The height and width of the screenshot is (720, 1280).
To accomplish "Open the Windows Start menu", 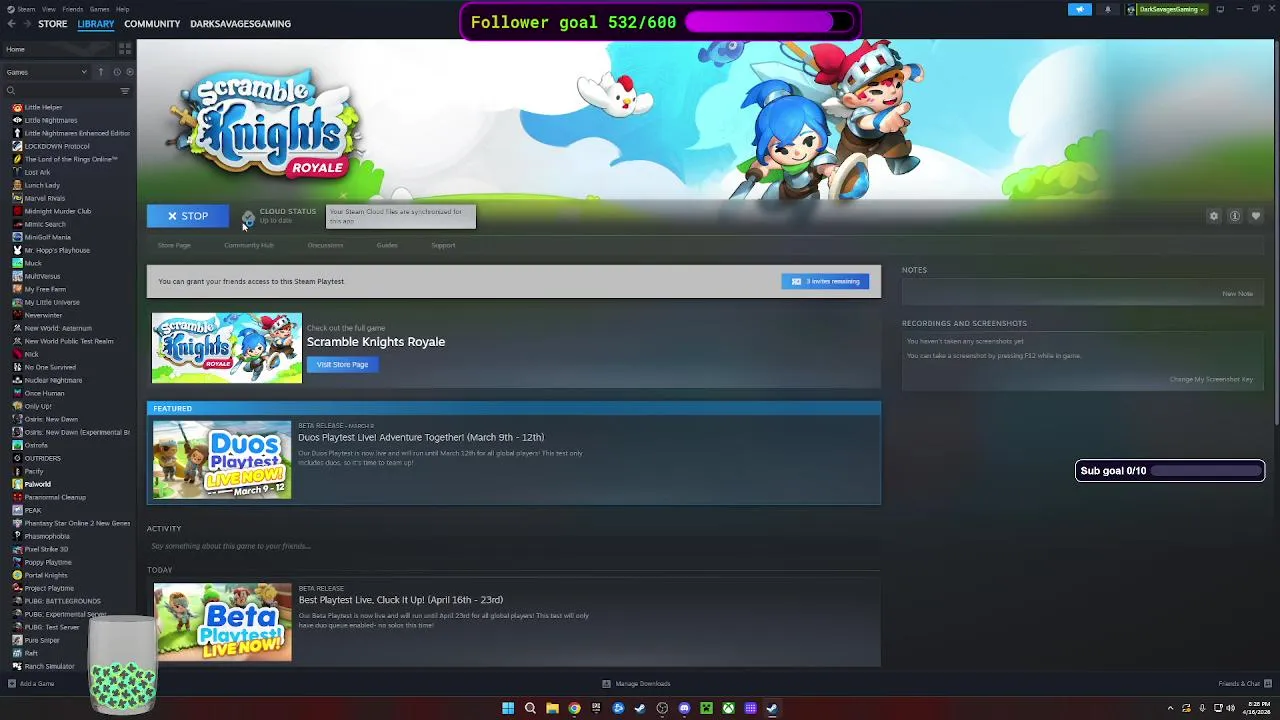I will point(508,708).
